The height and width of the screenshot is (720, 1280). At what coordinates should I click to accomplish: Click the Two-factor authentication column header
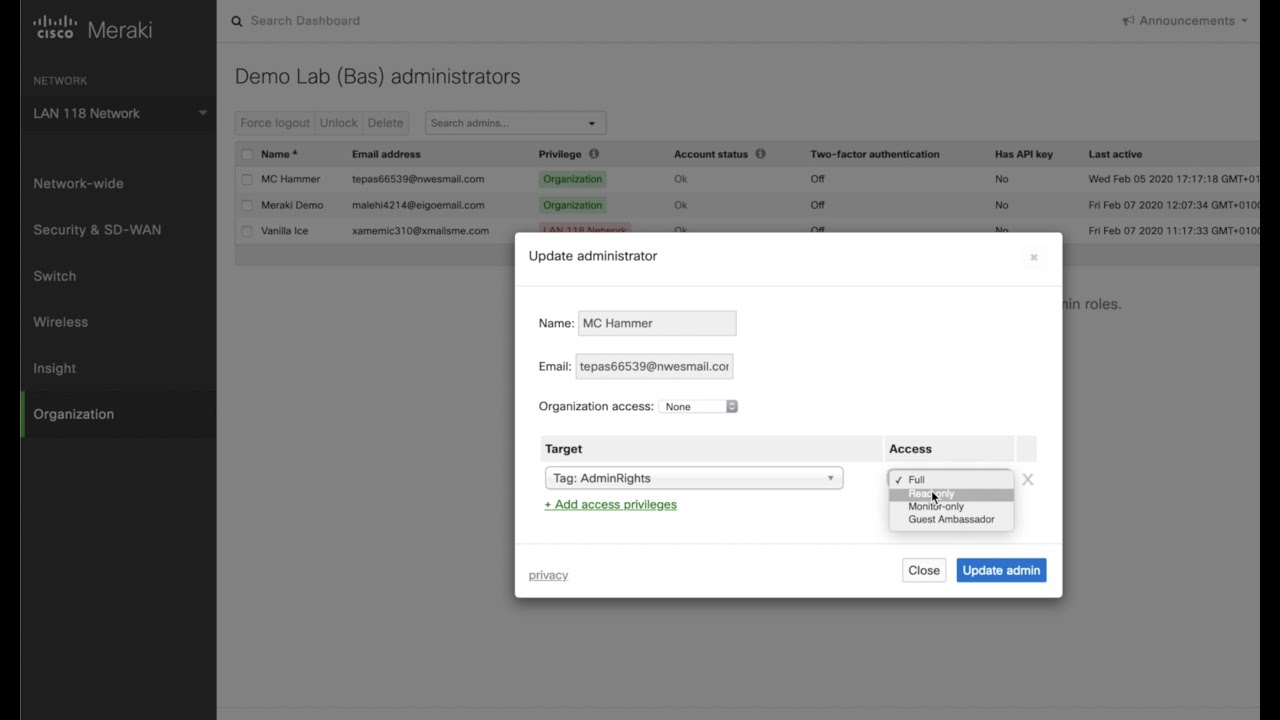pos(875,154)
